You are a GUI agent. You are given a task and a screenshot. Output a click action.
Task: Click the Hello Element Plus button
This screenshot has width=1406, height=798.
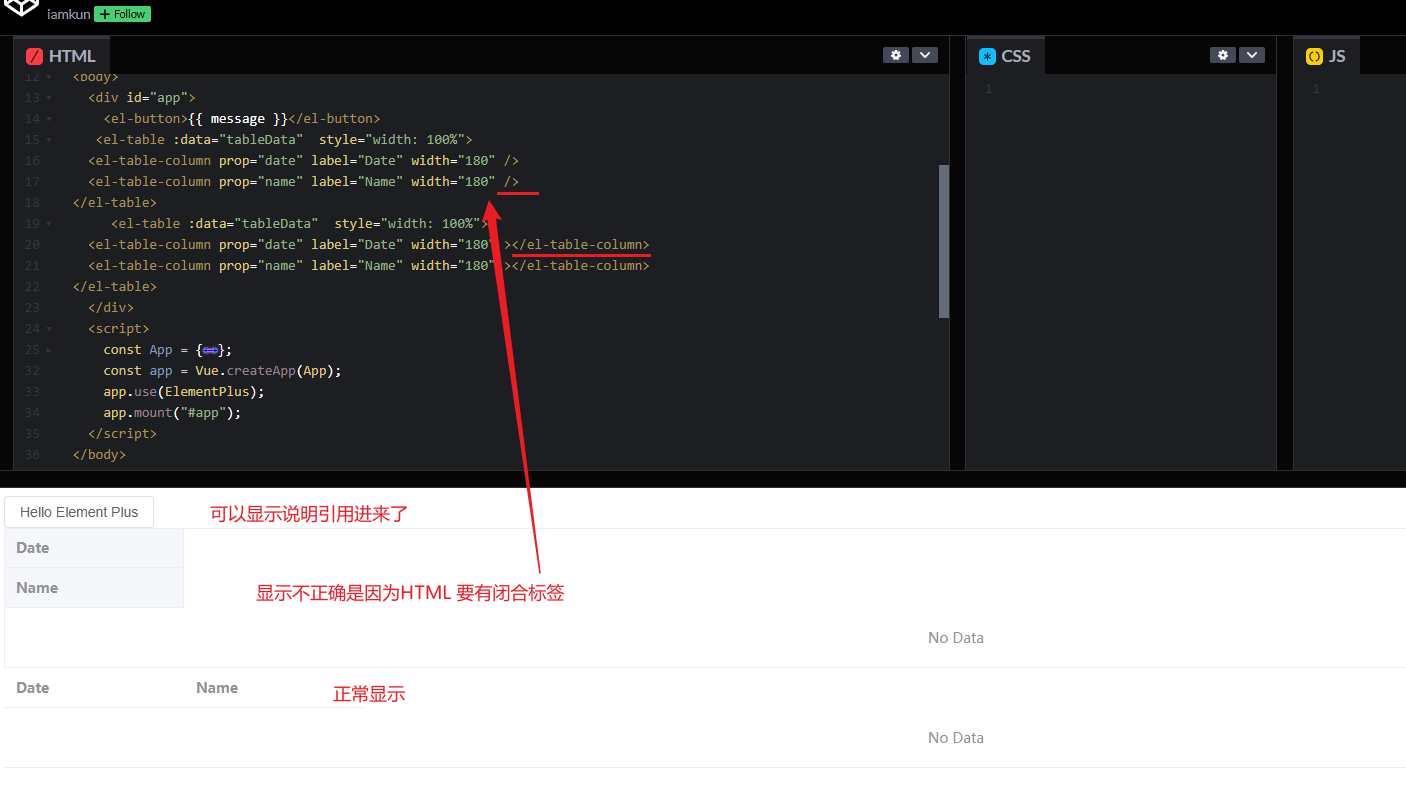(79, 512)
